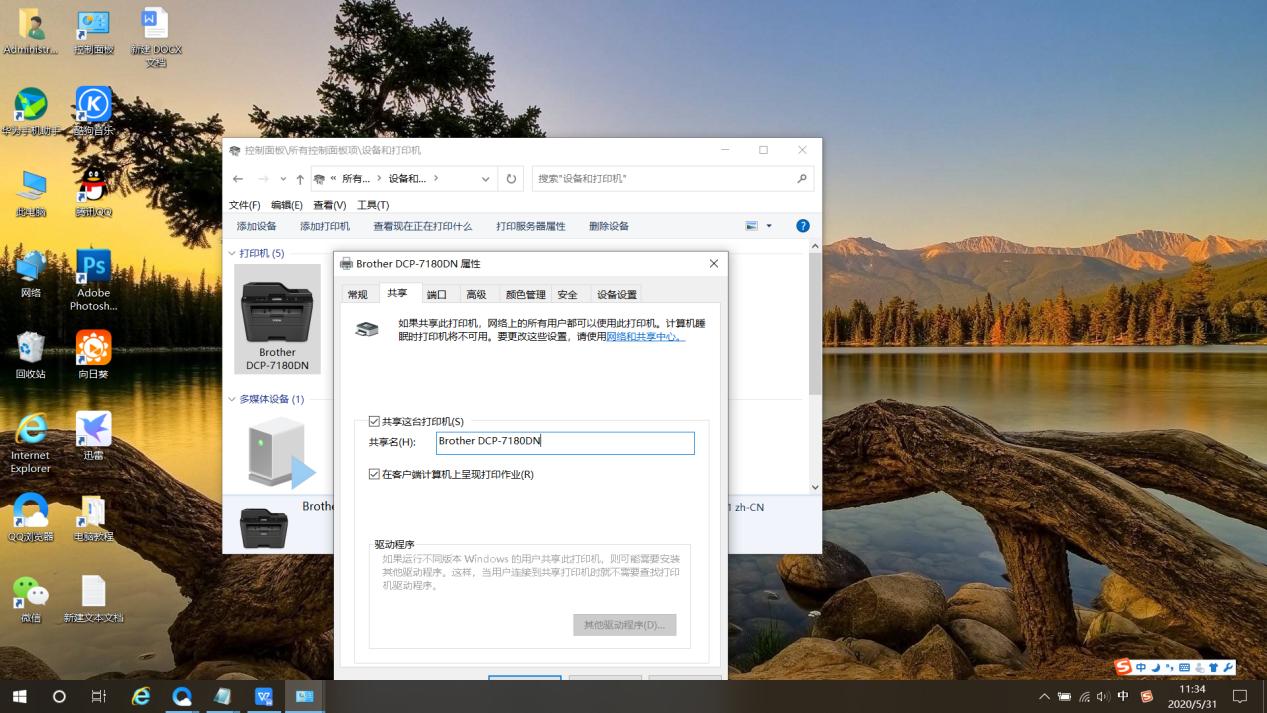
Task: Open the 文件(F) menu
Action: [x=245, y=204]
